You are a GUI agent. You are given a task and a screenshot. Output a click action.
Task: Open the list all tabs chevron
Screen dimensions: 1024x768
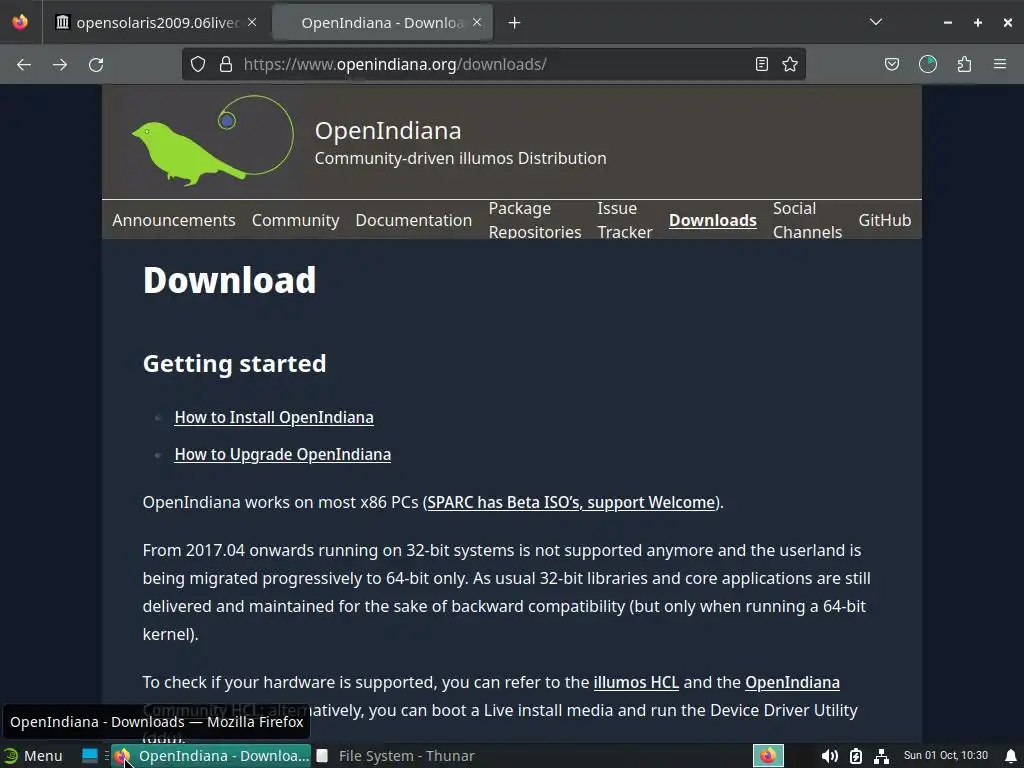click(x=876, y=22)
